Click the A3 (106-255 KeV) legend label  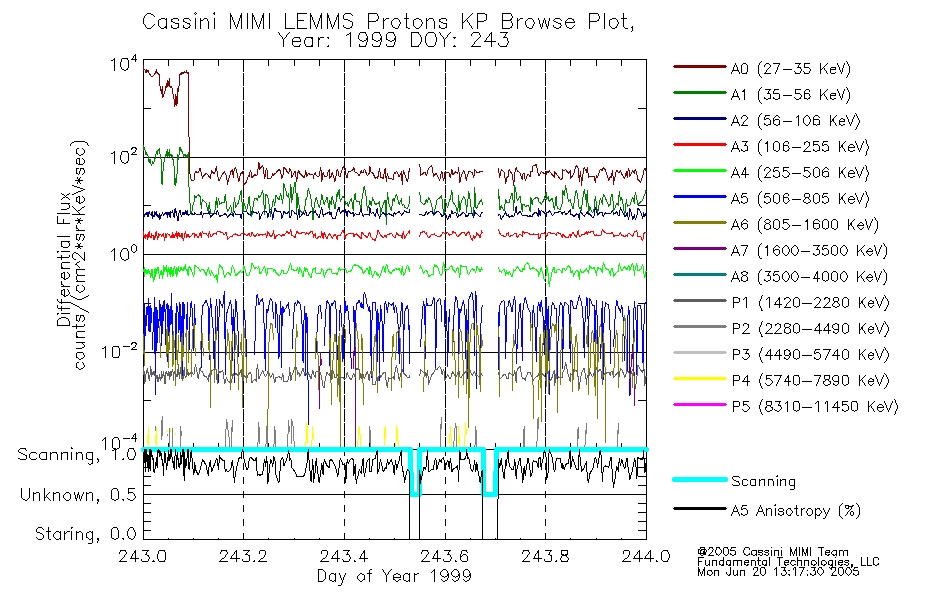tap(800, 147)
